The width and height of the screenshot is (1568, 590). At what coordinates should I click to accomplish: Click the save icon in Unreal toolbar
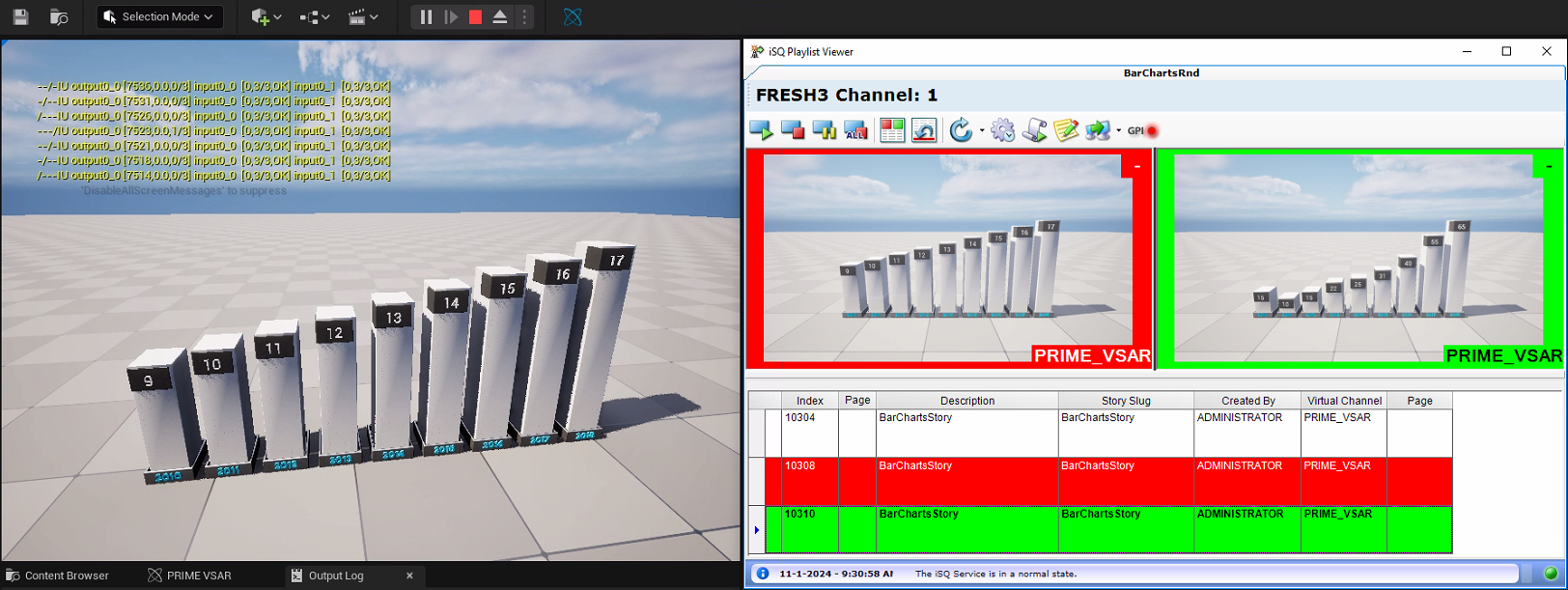(20, 16)
